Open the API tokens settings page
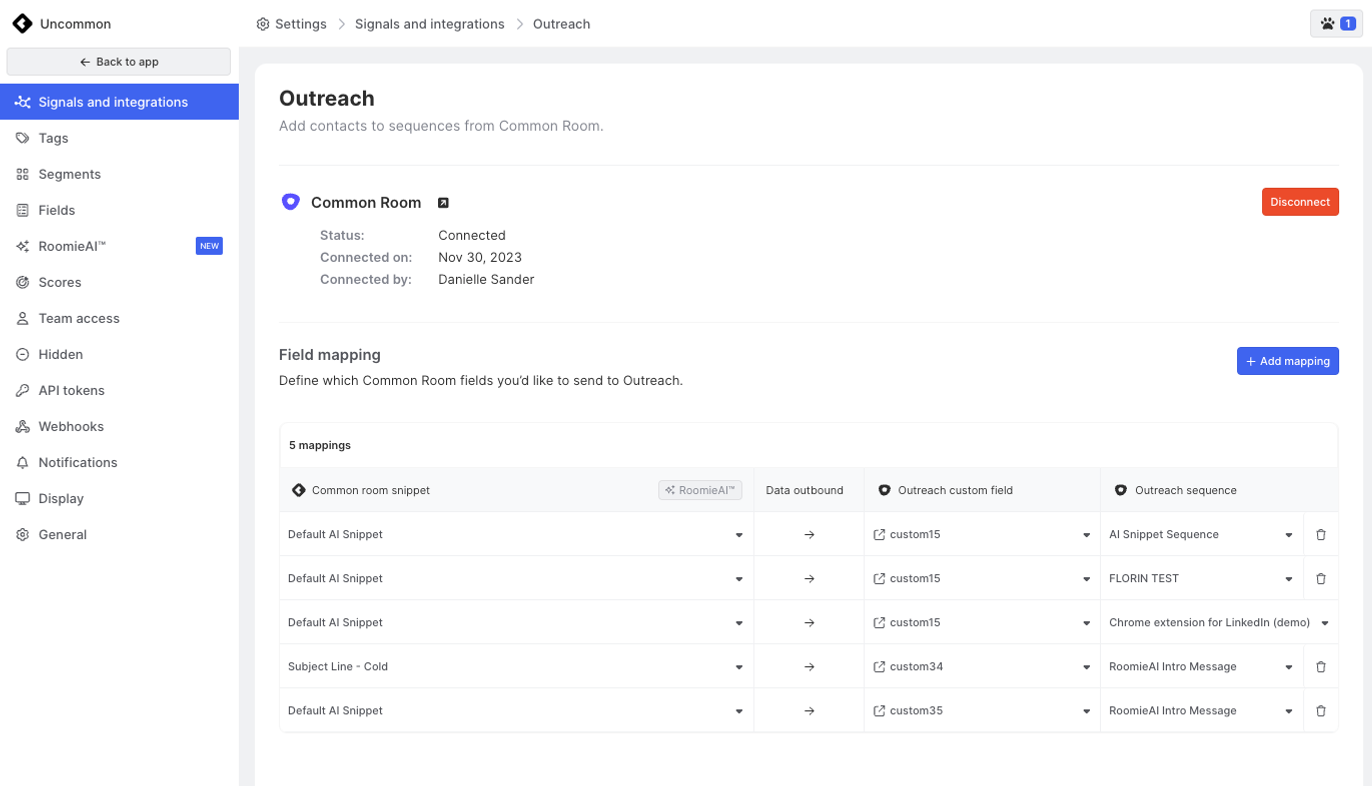The height and width of the screenshot is (786, 1372). coord(119,390)
